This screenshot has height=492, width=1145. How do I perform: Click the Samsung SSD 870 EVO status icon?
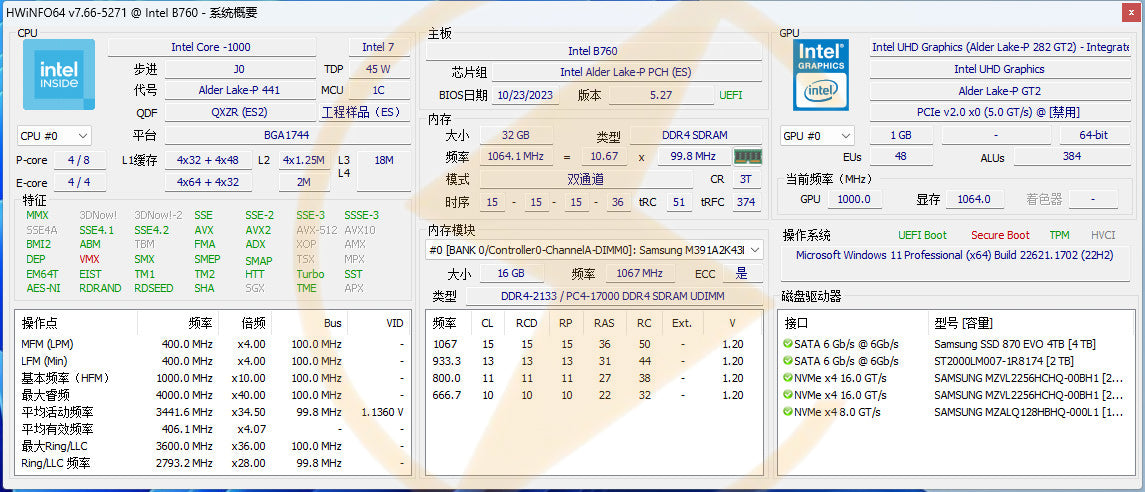pos(786,344)
